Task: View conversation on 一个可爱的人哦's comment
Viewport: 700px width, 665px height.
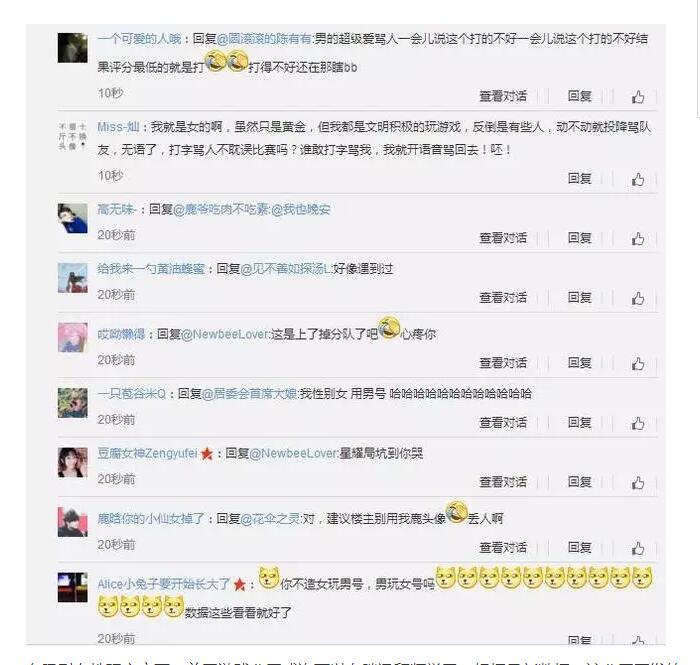Action: pos(503,96)
